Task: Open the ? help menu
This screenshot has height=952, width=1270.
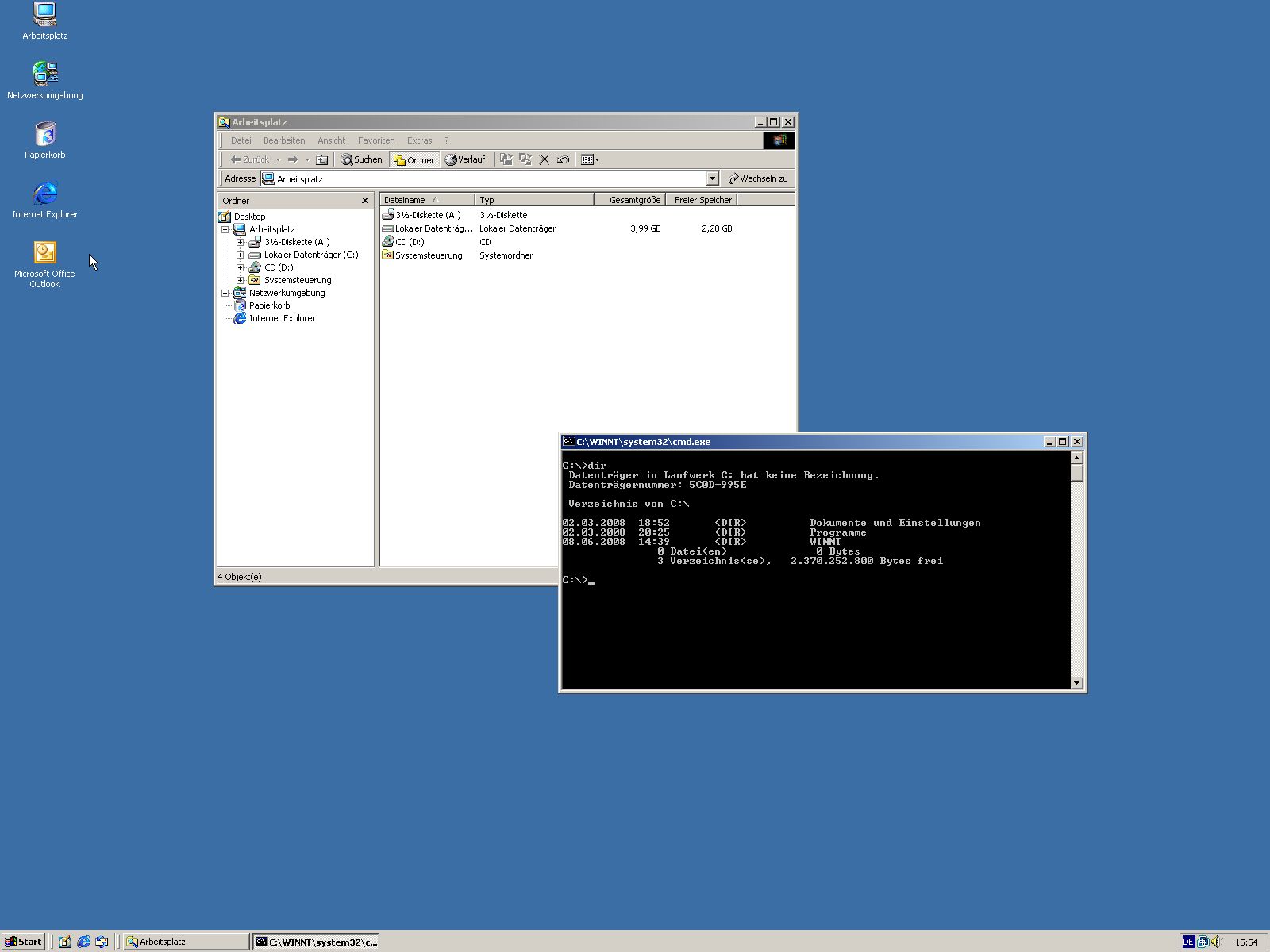Action: (446, 140)
